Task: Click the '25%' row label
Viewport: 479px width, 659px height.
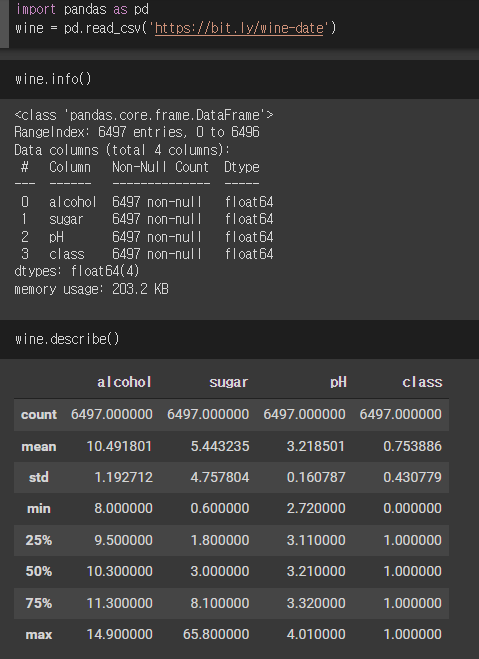Action: coord(39,540)
